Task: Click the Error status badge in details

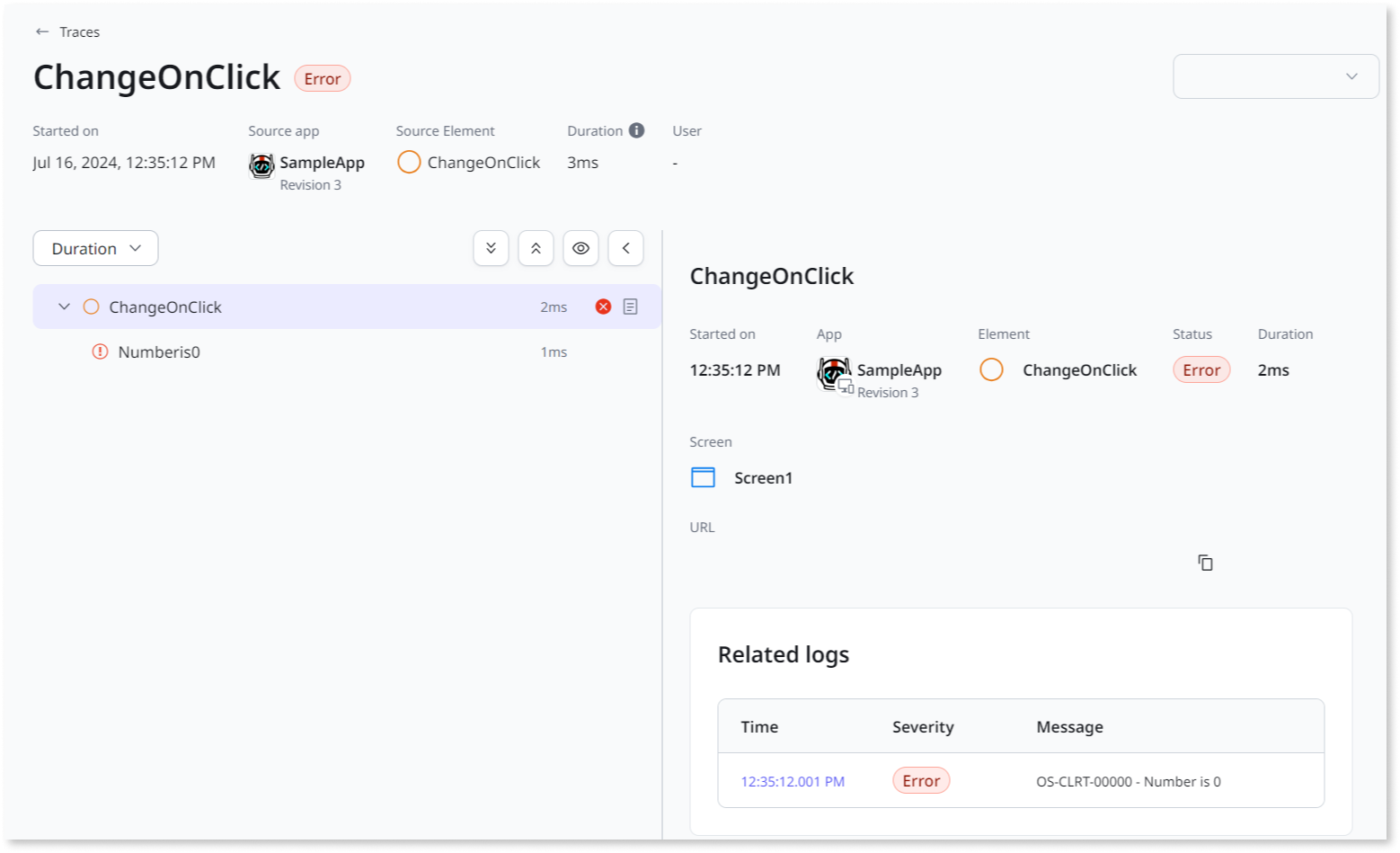Action: (x=1201, y=369)
